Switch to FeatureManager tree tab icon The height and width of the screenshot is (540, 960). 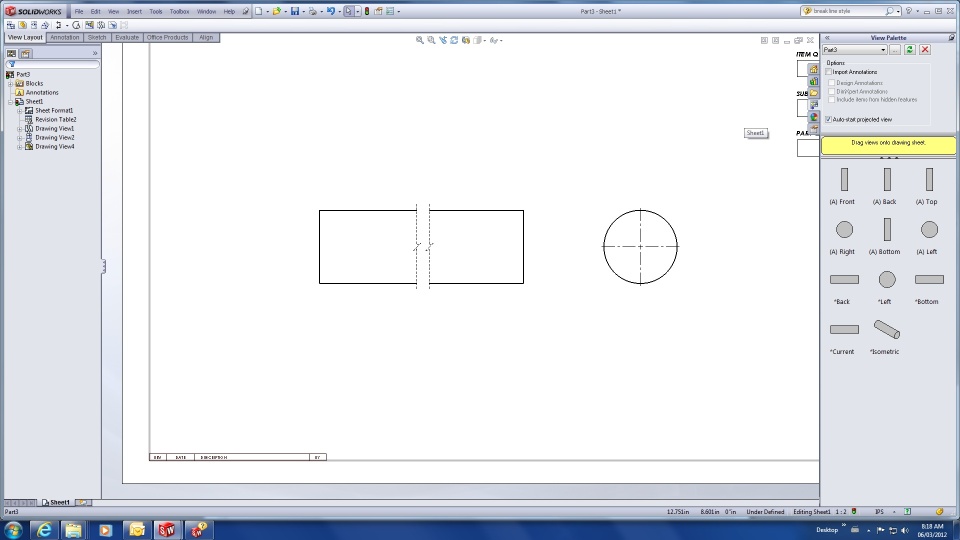12,54
